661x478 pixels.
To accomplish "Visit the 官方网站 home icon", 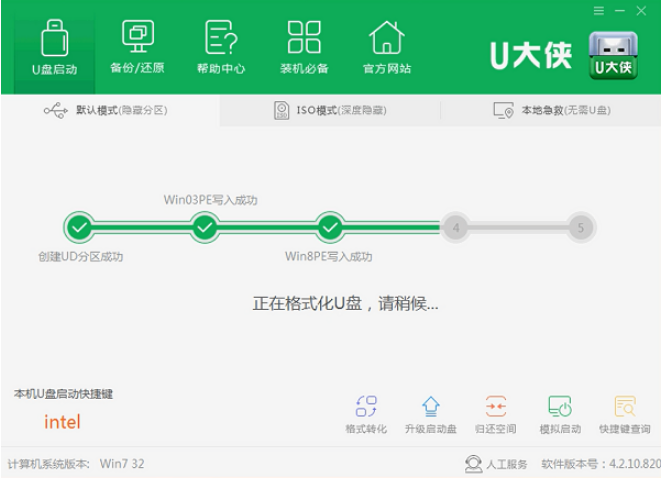I will pyautogui.click(x=386, y=47).
